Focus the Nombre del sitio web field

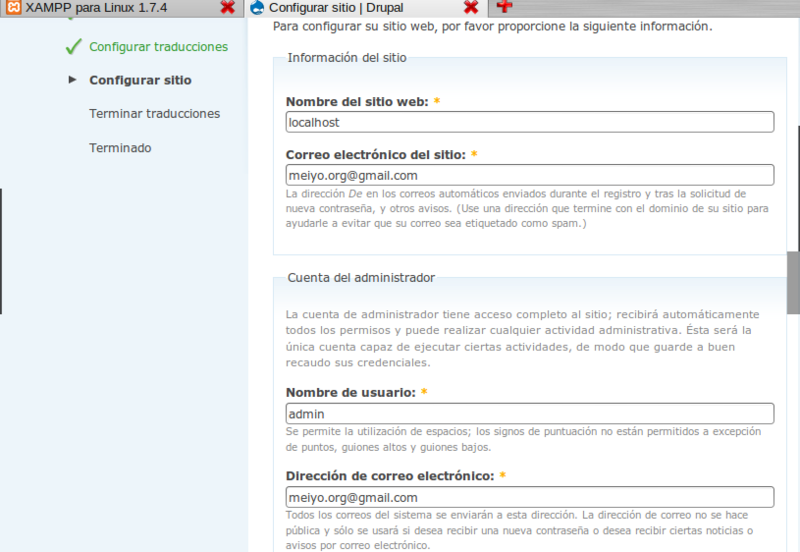(x=529, y=122)
